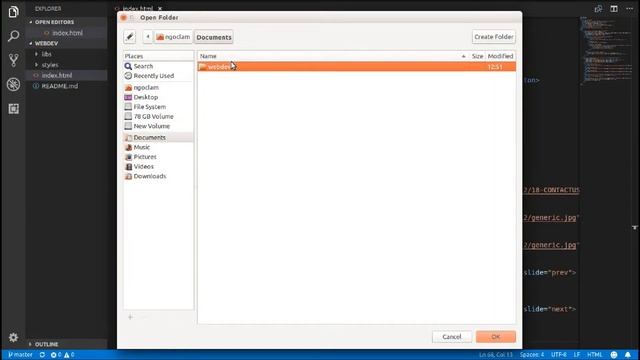Viewport: 640px width, 360px height.
Task: Open Source Control view in activity bar
Action: coord(13,60)
